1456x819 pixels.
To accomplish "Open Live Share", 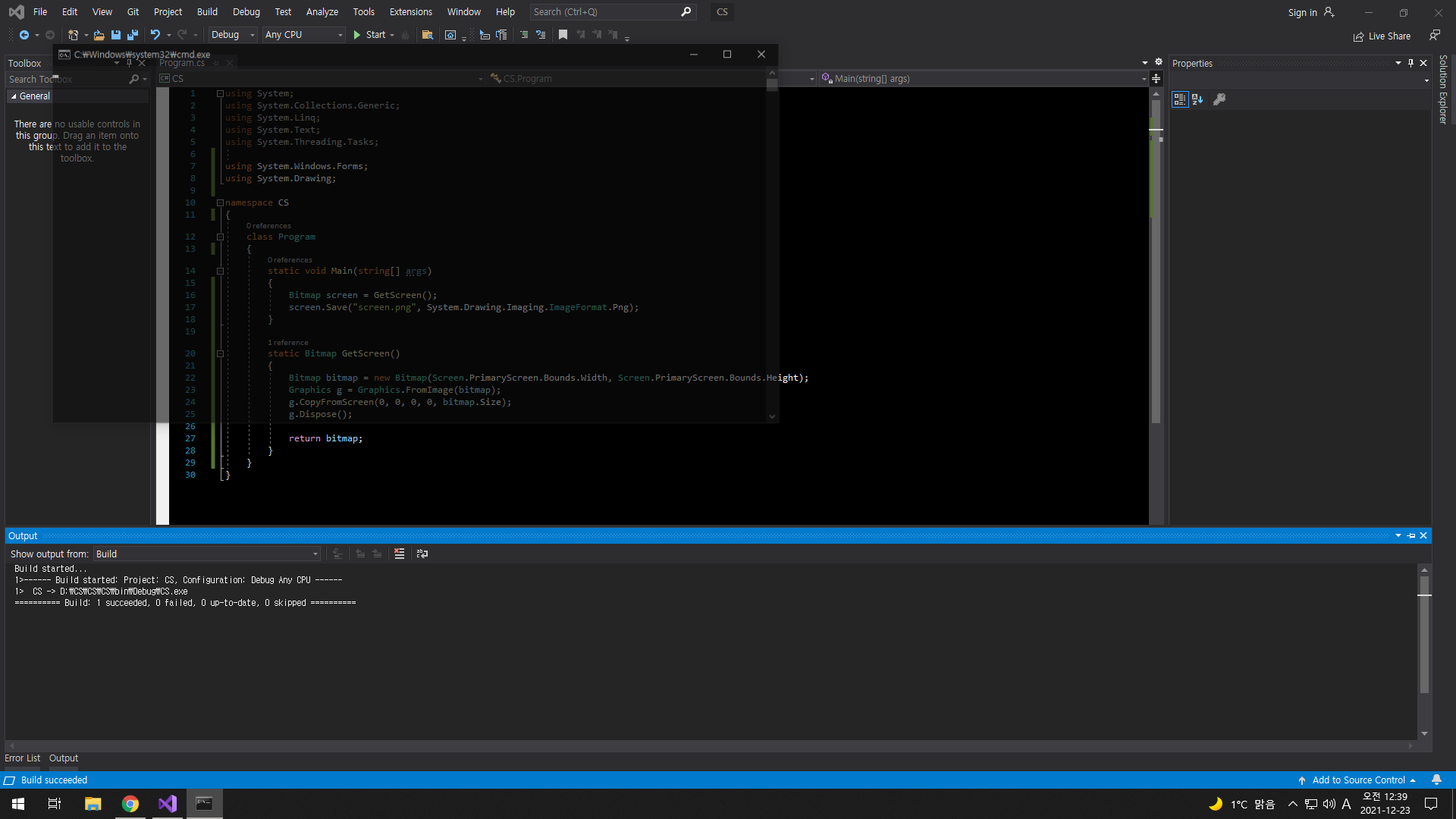I will click(1382, 36).
